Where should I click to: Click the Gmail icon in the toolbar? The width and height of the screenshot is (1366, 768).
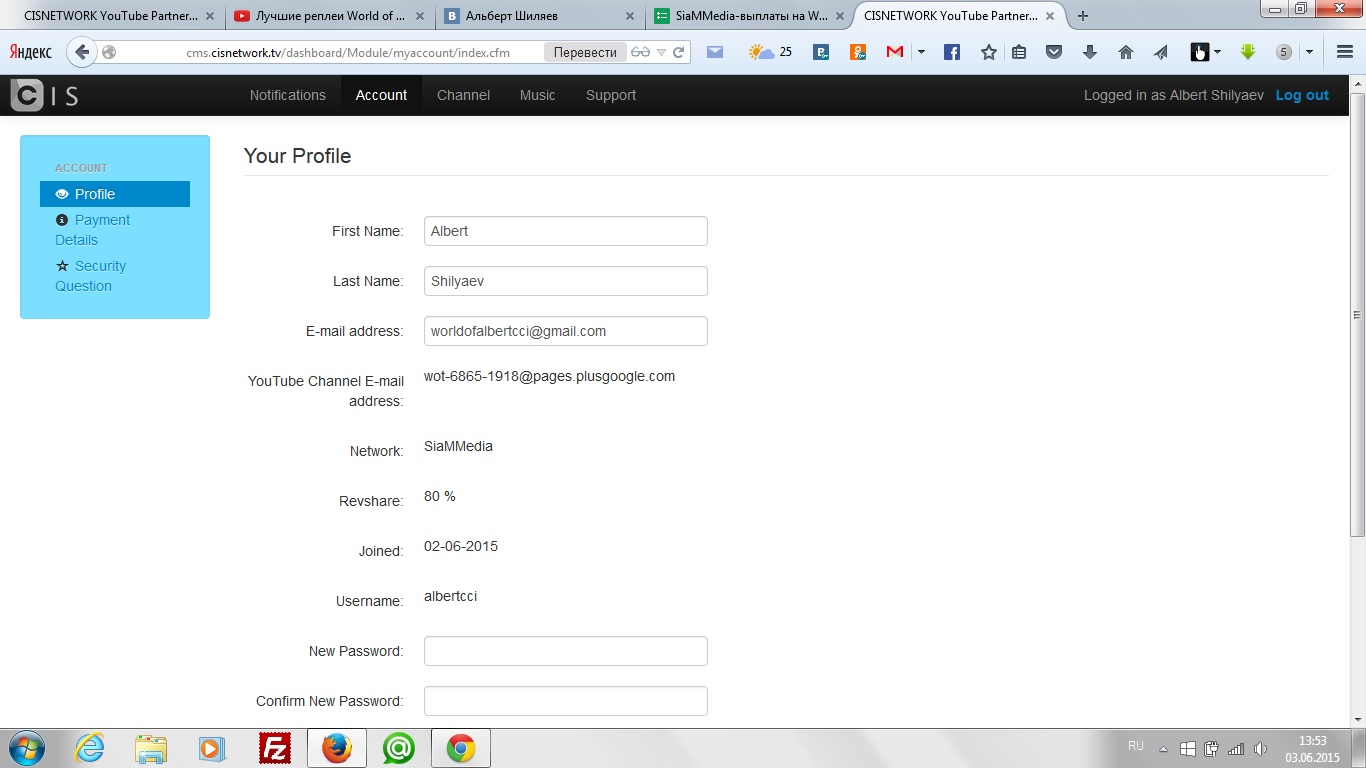coord(895,52)
